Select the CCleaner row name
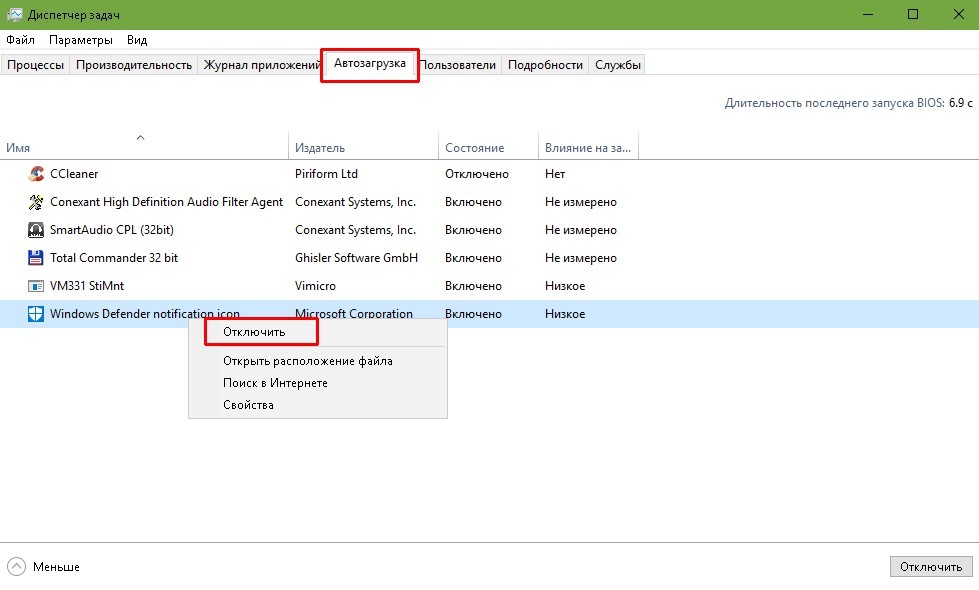 74,174
